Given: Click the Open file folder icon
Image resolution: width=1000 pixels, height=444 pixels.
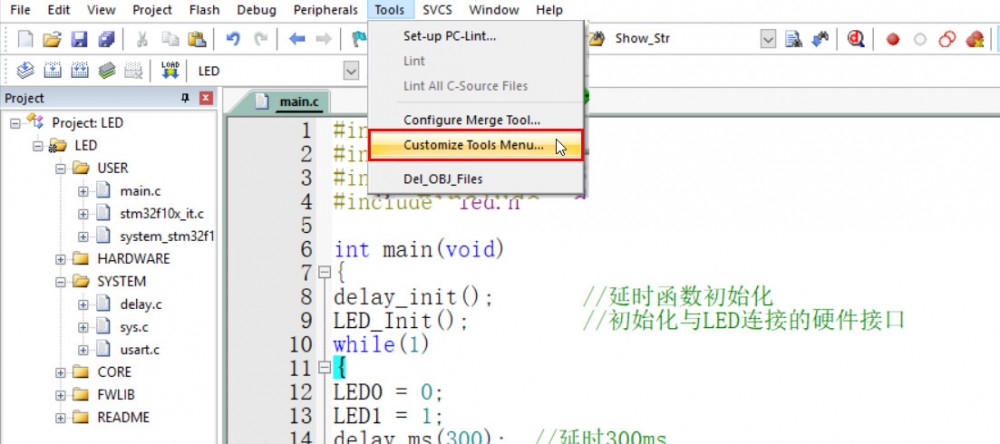Looking at the screenshot, I should 52,39.
